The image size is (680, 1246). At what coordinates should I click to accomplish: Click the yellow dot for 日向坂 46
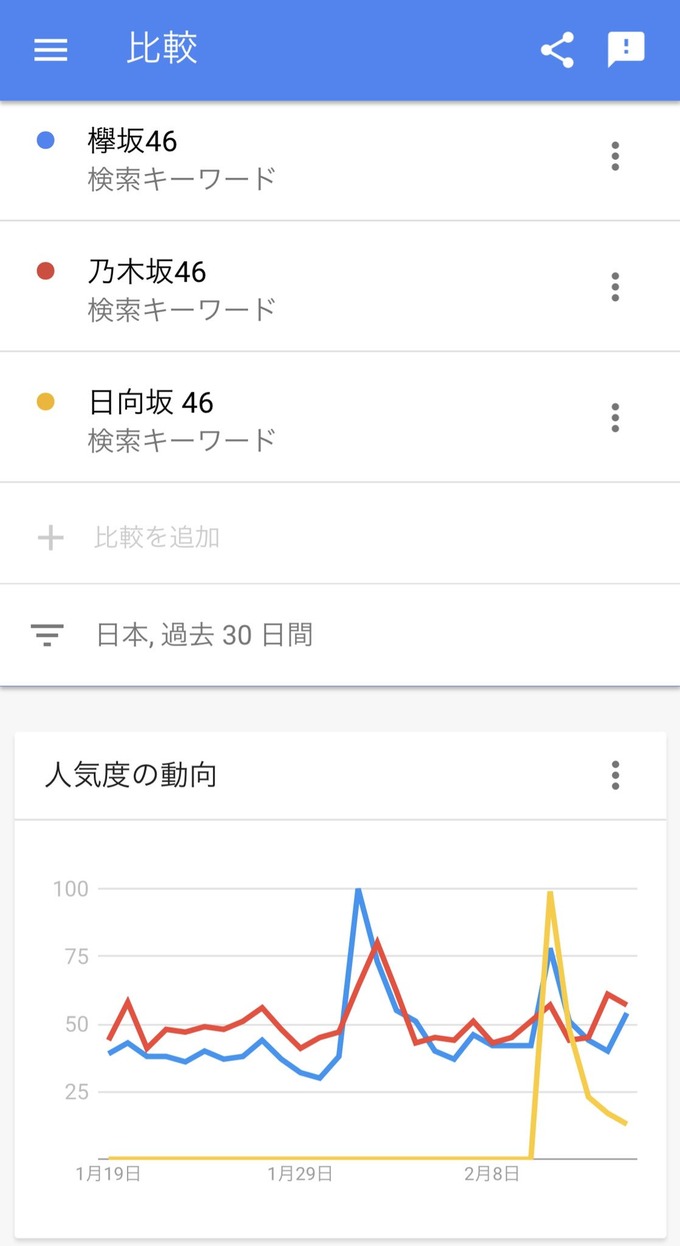45,402
